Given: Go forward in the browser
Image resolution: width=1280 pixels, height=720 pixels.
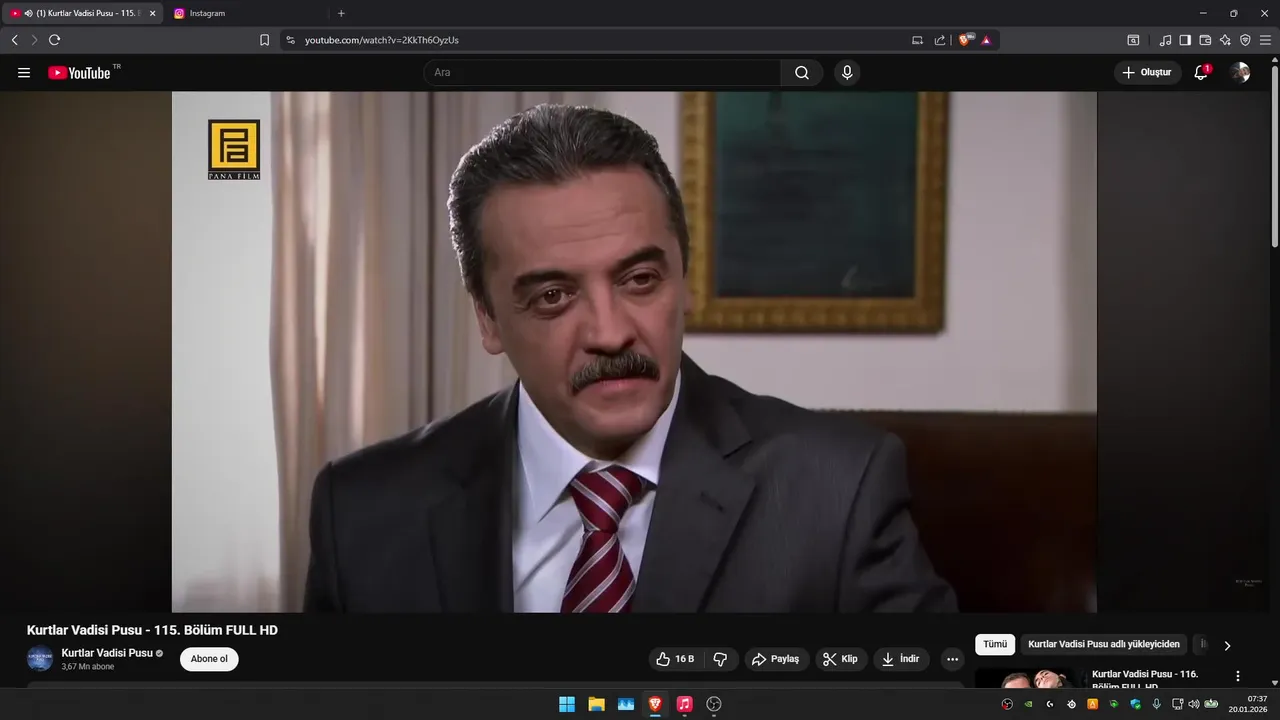Looking at the screenshot, I should coord(34,40).
